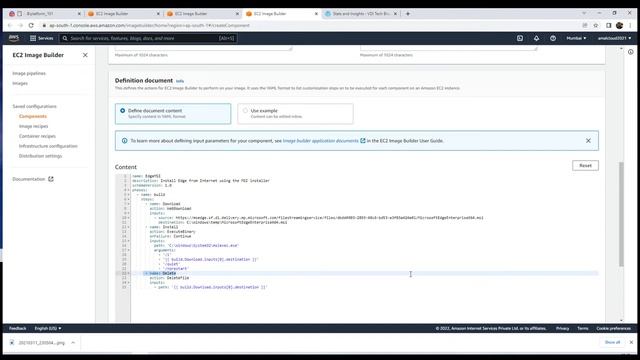640x360 pixels.
Task: Open Infrastructure configuration in the side navigation
Action: coord(48,146)
